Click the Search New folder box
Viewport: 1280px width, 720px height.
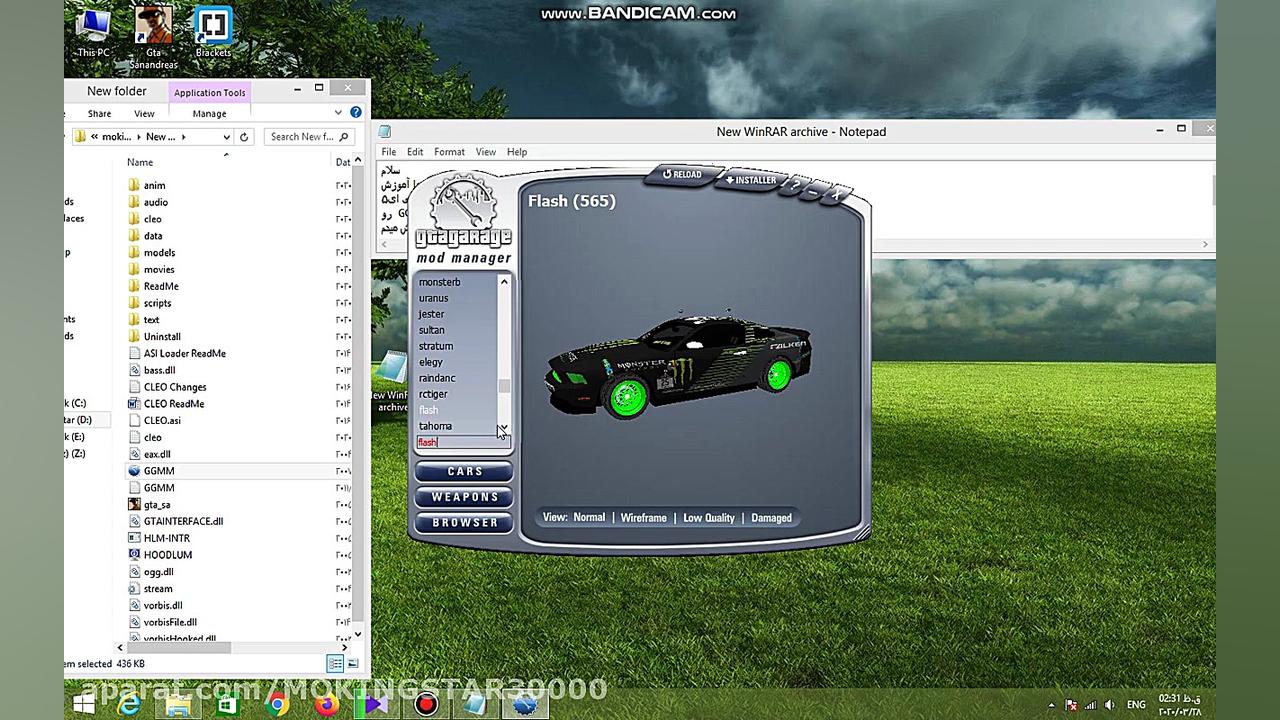(309, 137)
